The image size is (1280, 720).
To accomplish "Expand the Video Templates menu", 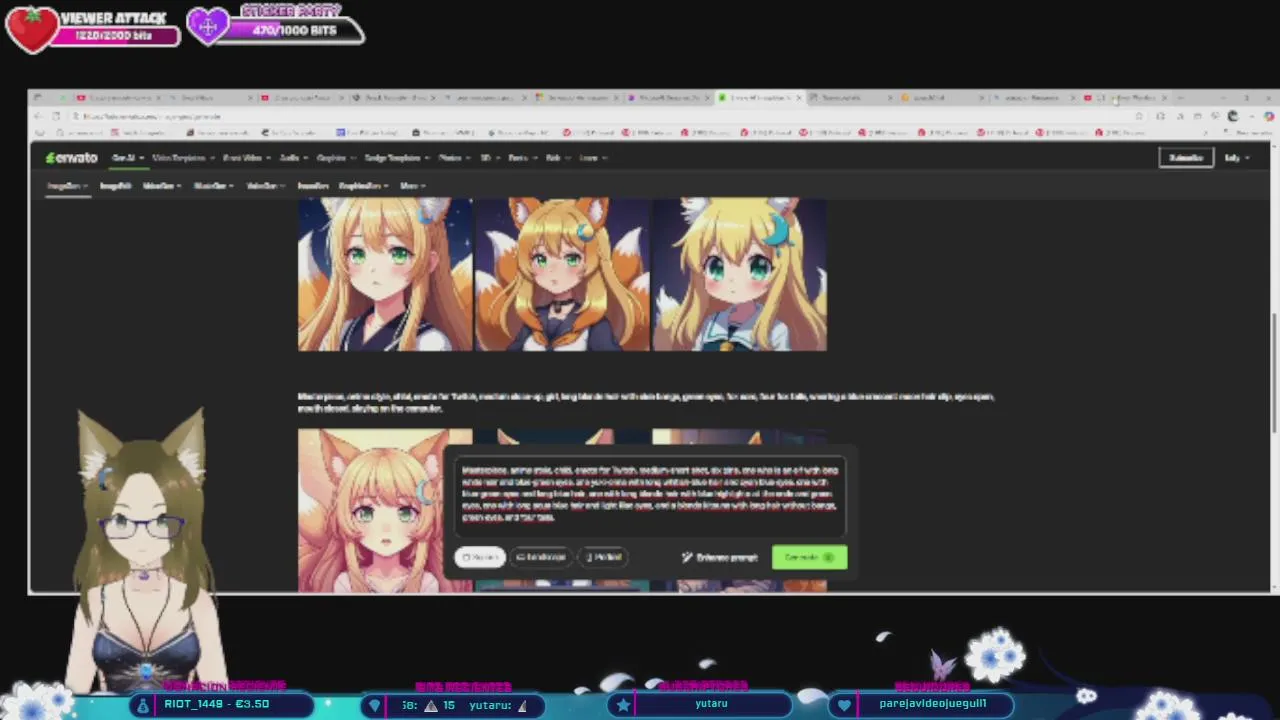I will tap(182, 158).
